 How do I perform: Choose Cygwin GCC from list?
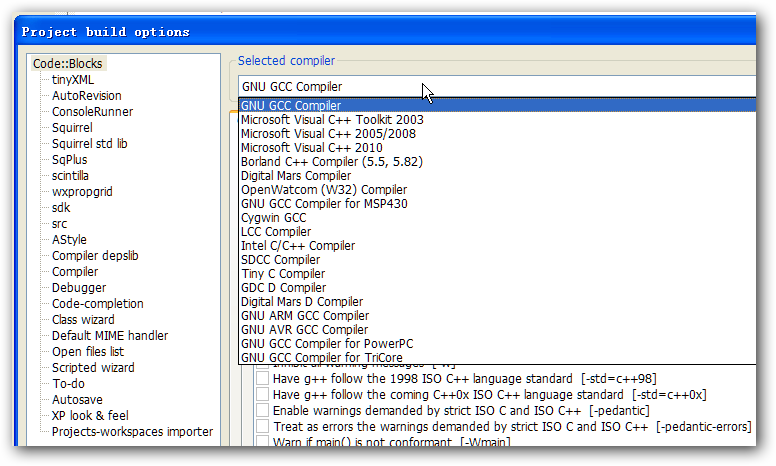point(497,218)
